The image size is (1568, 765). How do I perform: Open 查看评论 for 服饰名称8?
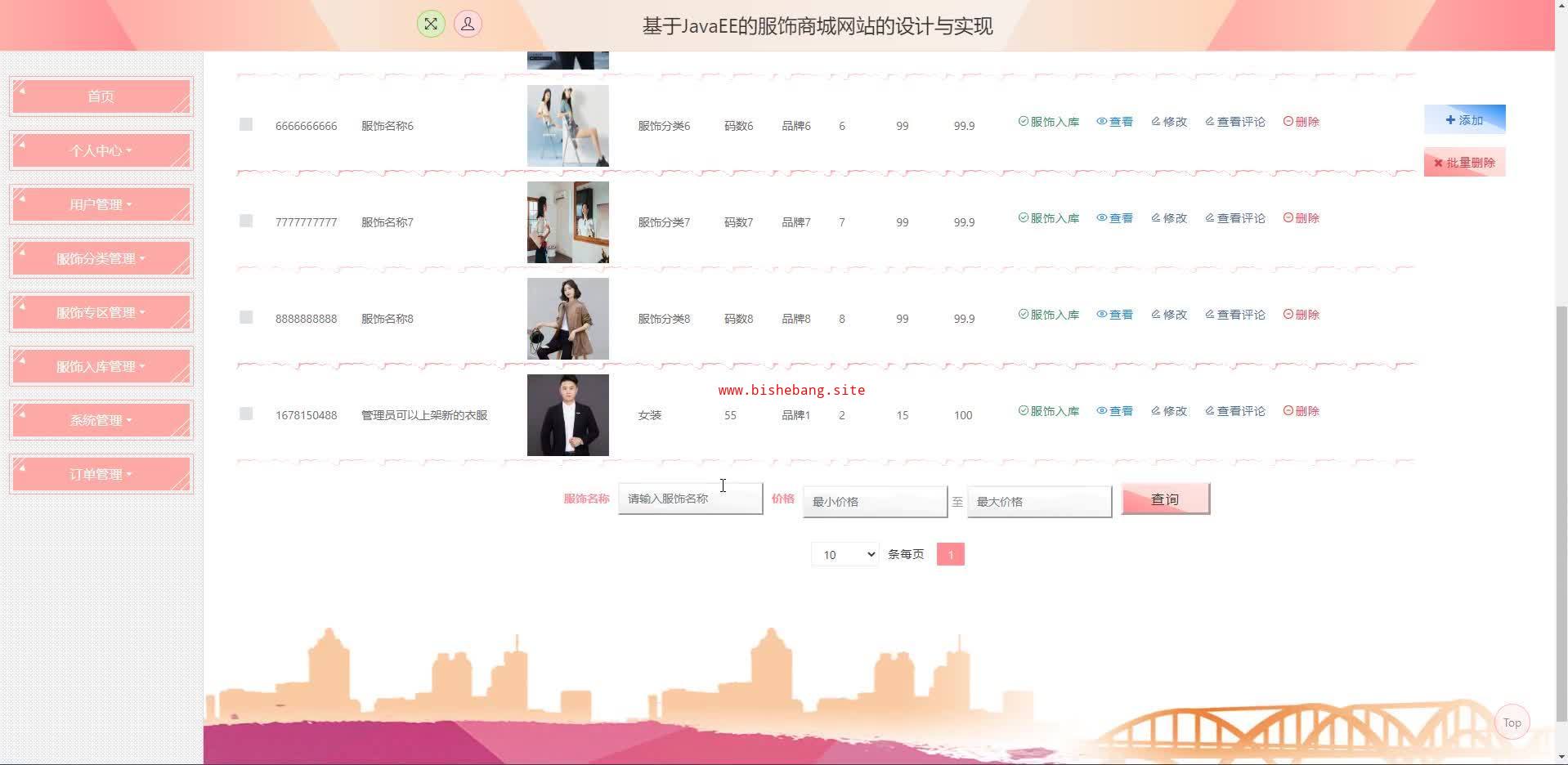click(x=1235, y=315)
